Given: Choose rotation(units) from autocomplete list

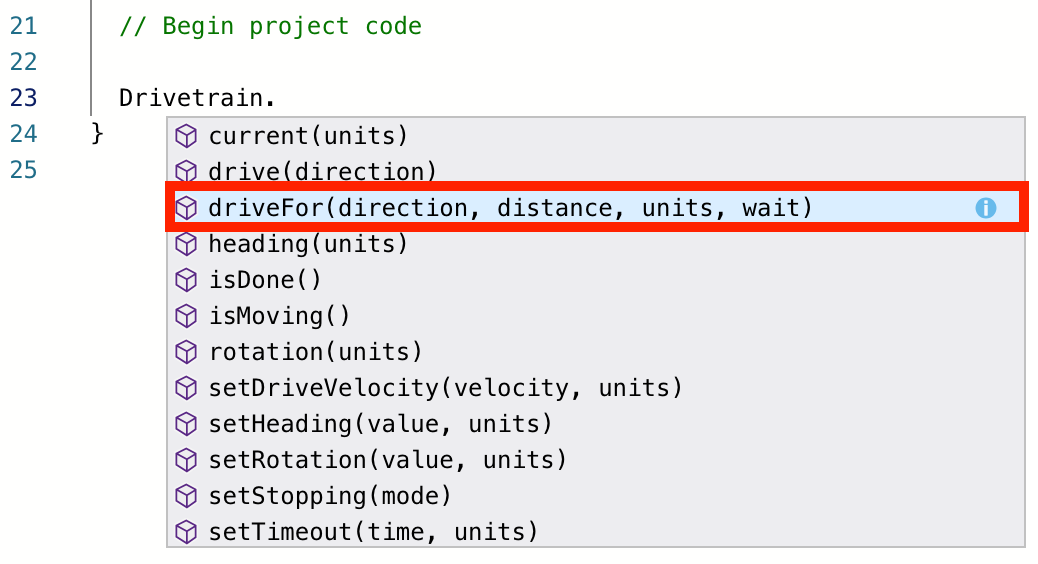Looking at the screenshot, I should pyautogui.click(x=315, y=352).
